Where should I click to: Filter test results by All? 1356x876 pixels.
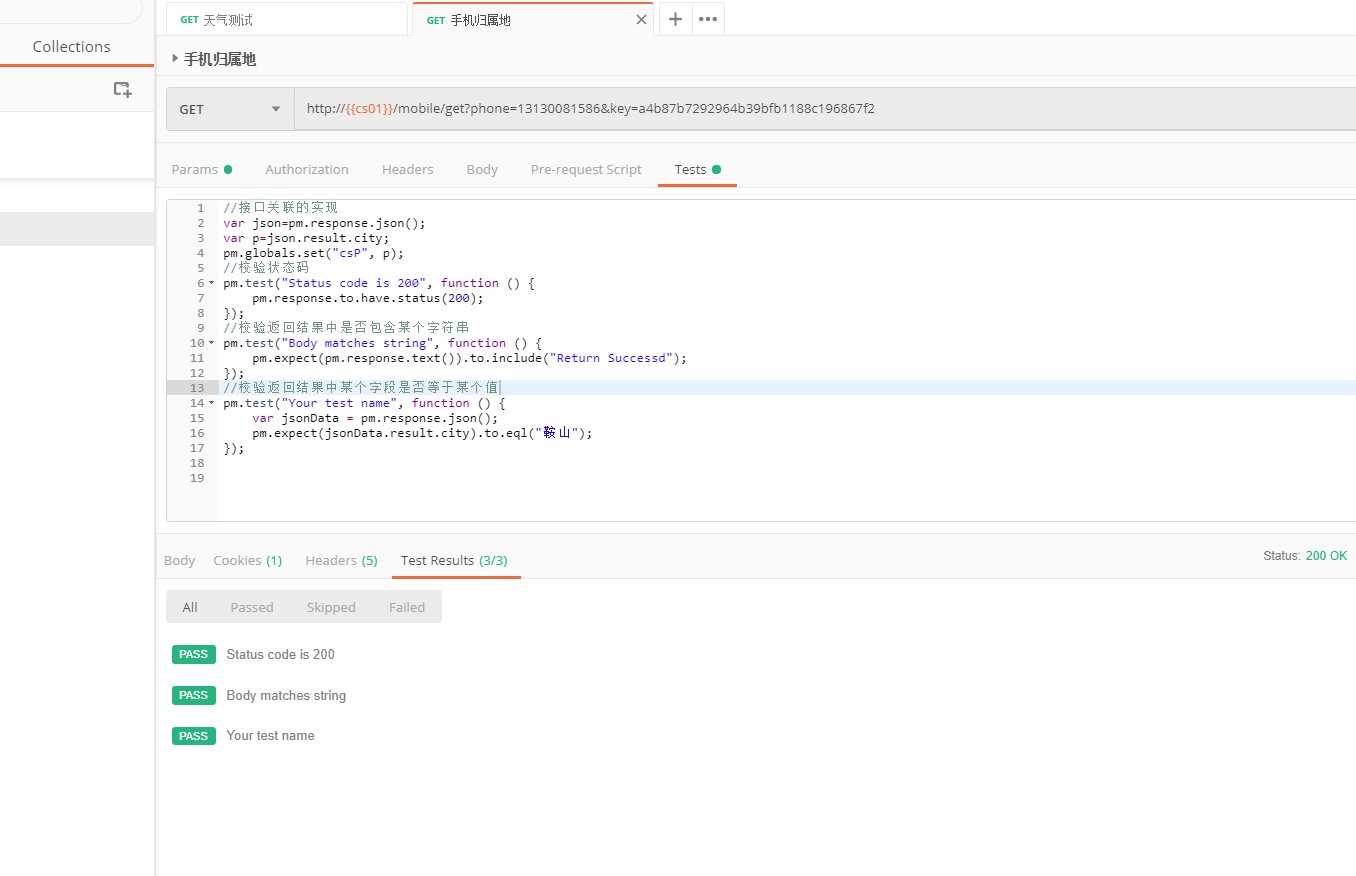click(x=190, y=607)
